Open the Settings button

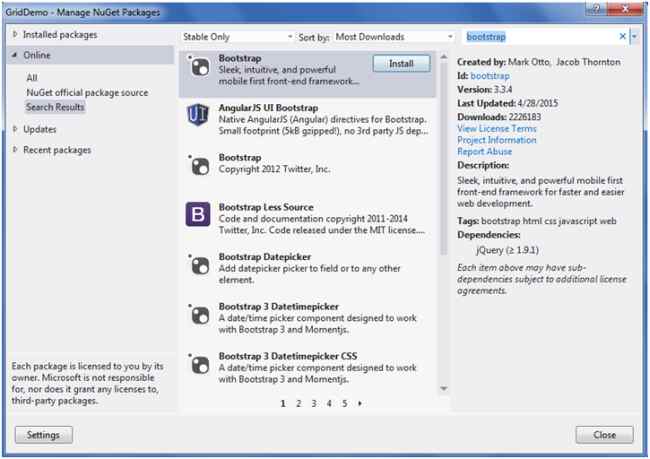click(44, 435)
